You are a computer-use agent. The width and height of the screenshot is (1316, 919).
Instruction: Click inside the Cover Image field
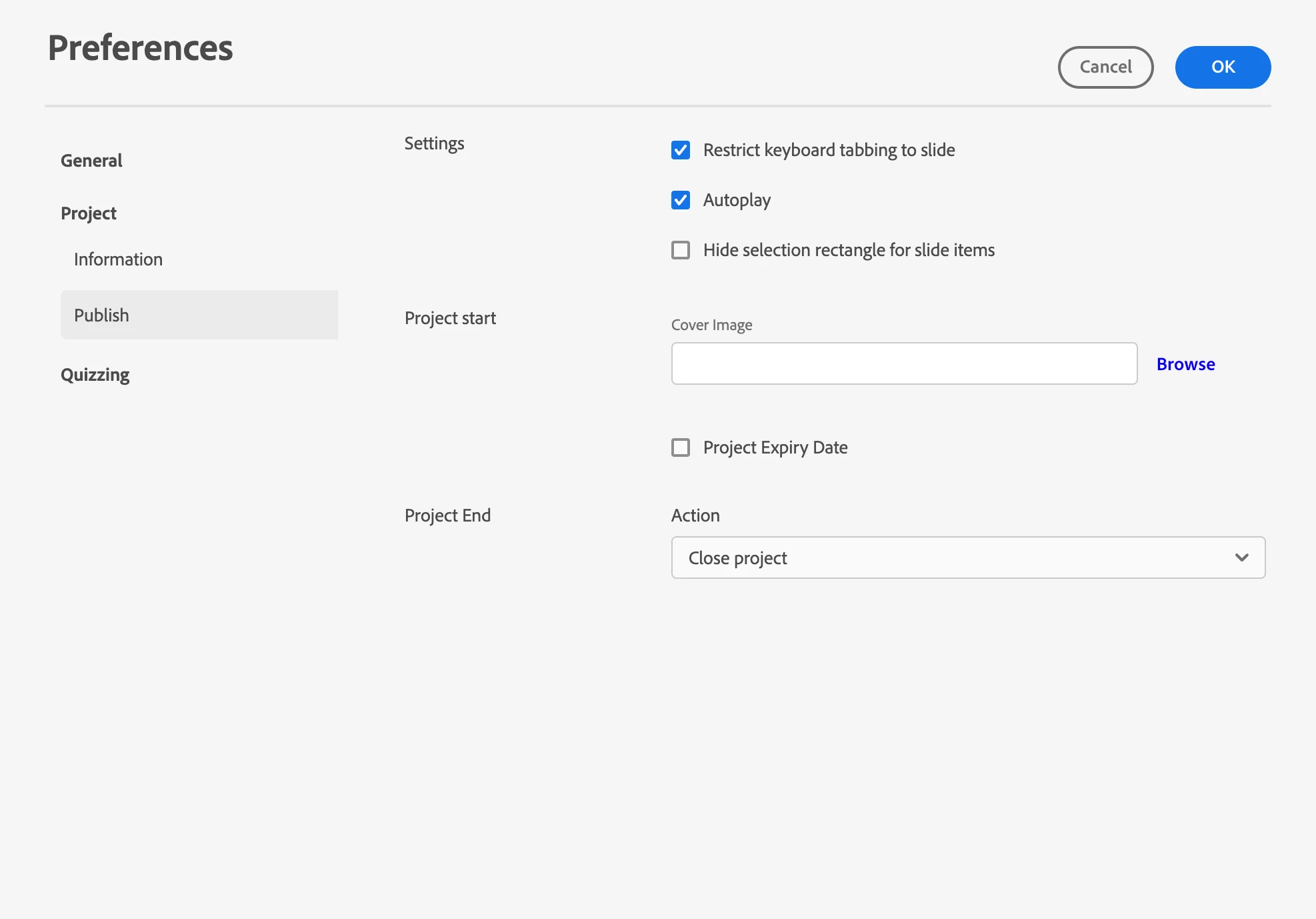(903, 363)
